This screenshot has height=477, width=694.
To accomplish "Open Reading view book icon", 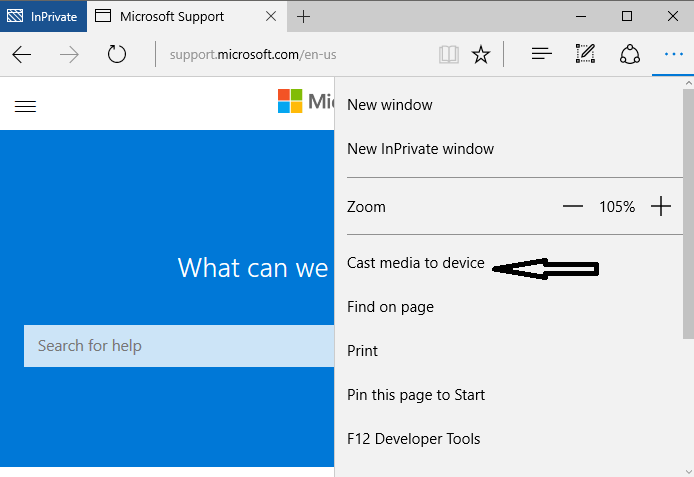I will [449, 54].
